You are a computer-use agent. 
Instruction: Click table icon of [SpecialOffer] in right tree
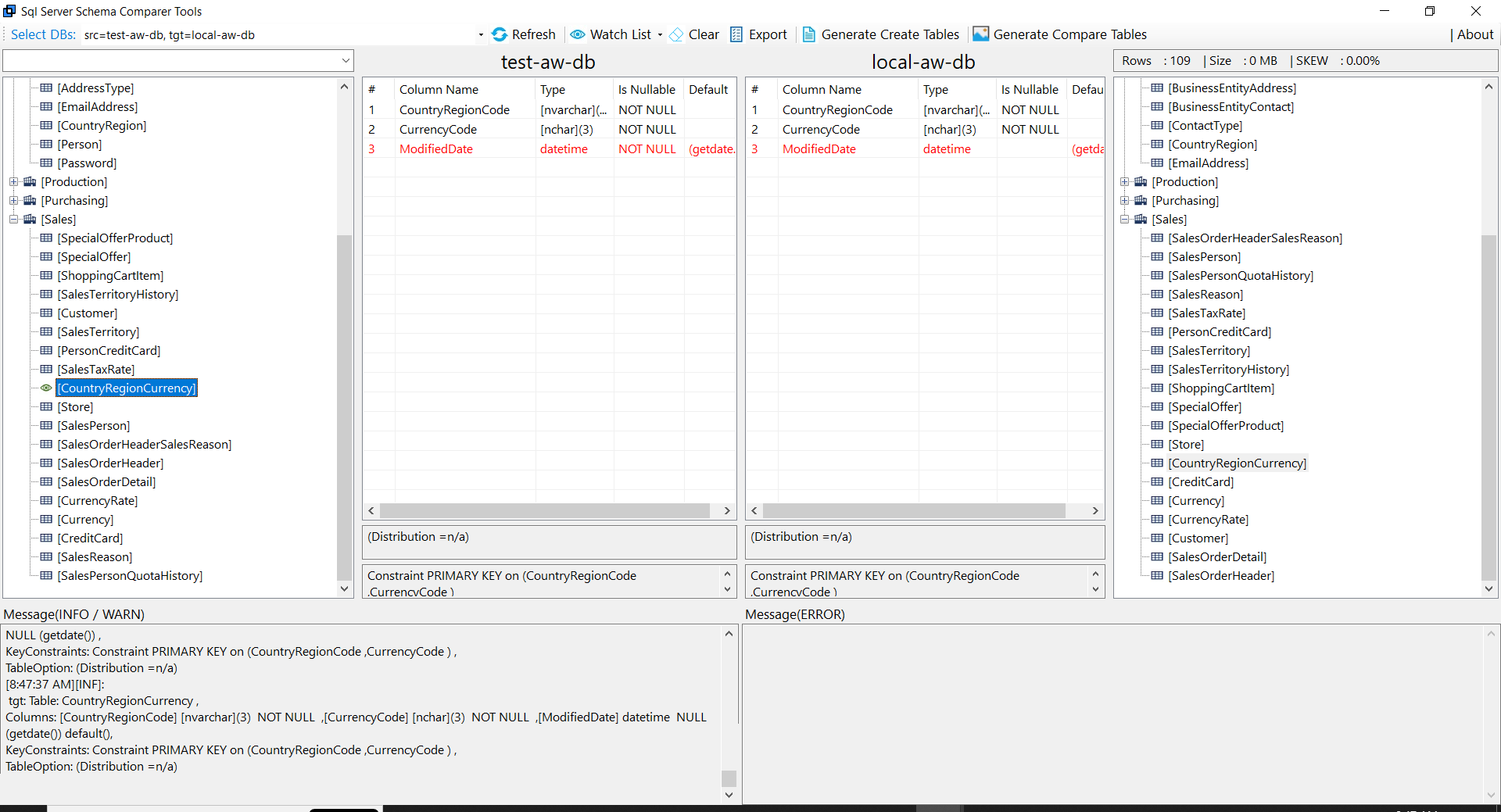pyautogui.click(x=1157, y=406)
